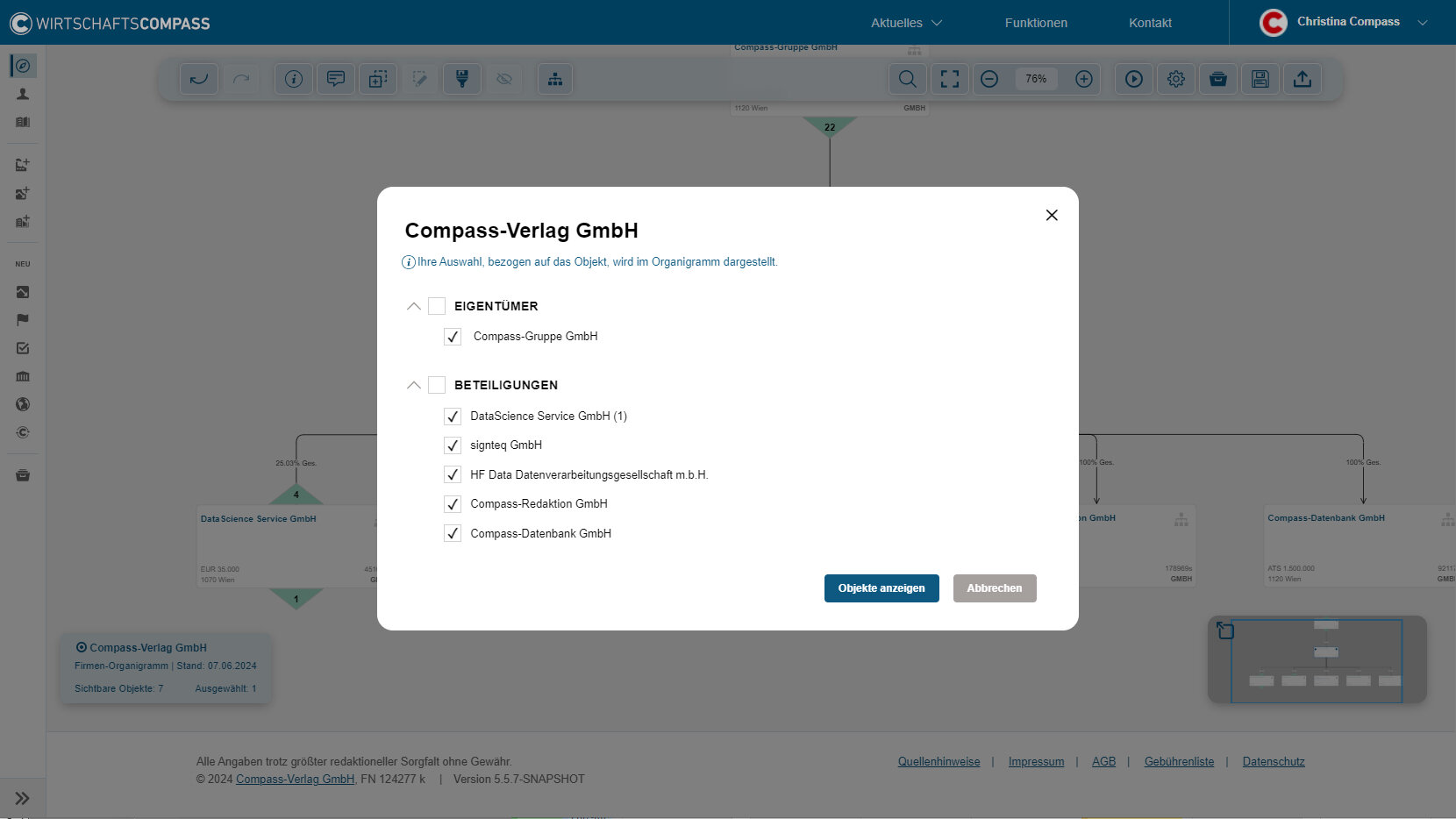Open the Quellenhinweise footer link
The image size is (1456, 819).
pyautogui.click(x=939, y=762)
